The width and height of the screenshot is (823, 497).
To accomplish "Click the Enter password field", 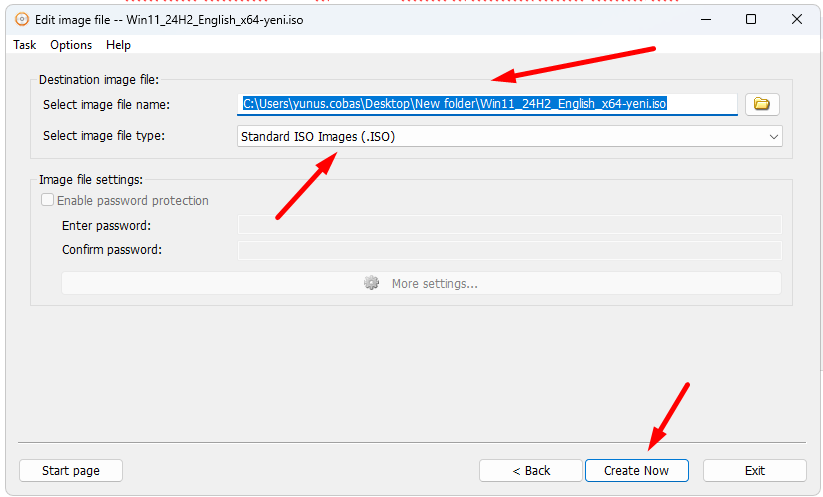I will coord(509,225).
